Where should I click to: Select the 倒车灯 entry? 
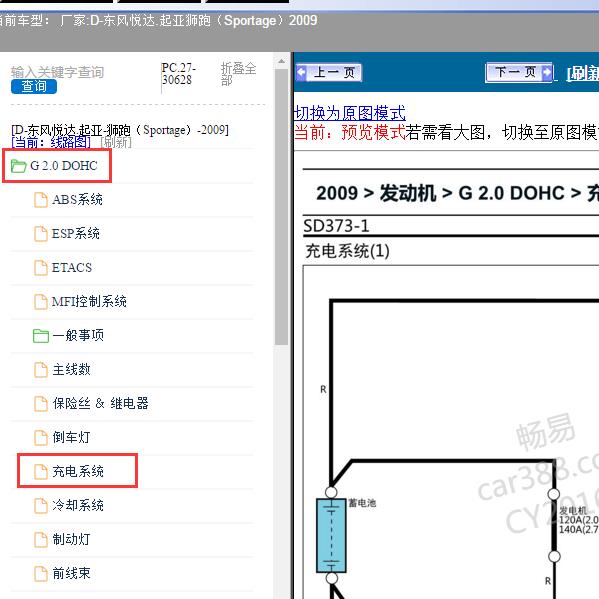click(71, 437)
